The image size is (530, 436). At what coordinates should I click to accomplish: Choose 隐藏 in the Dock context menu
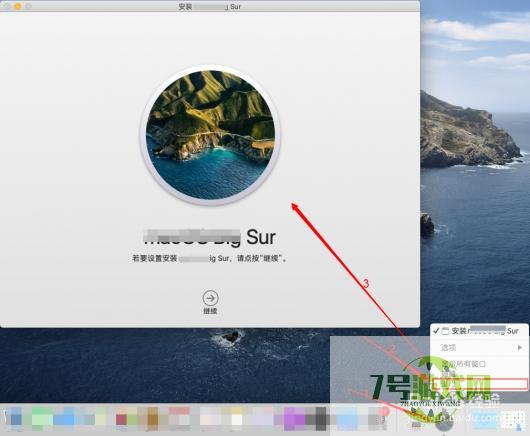pyautogui.click(x=479, y=374)
